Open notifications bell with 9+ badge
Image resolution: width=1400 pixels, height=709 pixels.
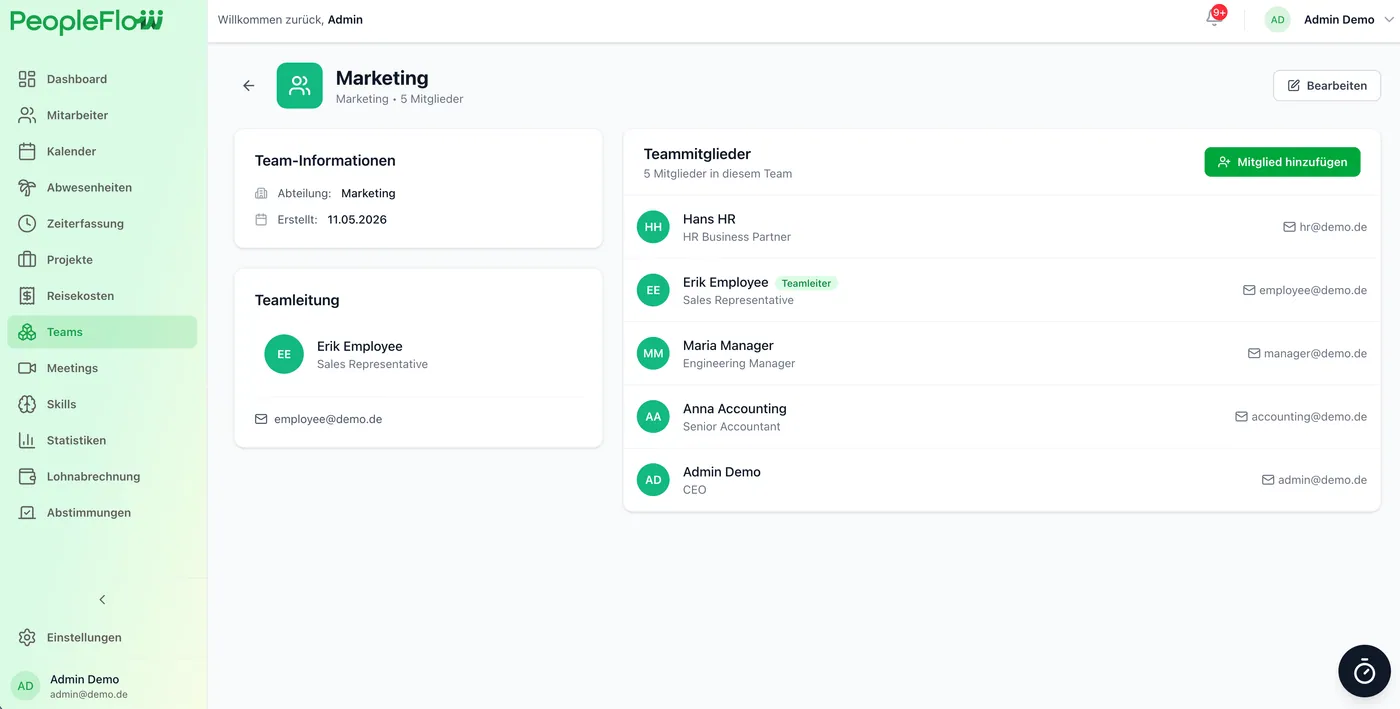point(1214,18)
